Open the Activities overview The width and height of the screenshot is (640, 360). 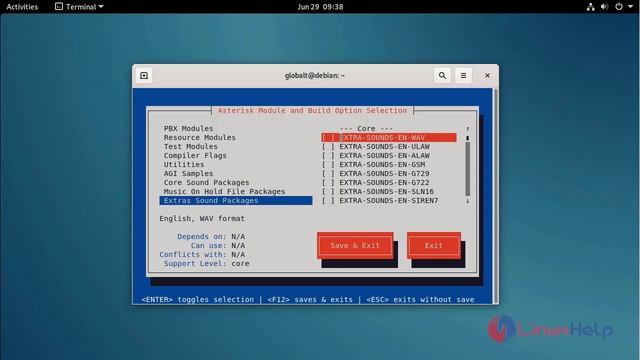click(x=22, y=7)
